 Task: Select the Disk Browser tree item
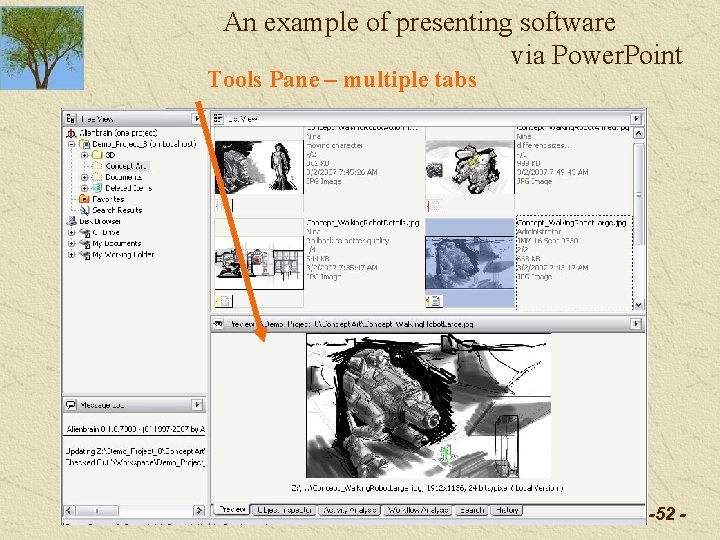tap(100, 221)
